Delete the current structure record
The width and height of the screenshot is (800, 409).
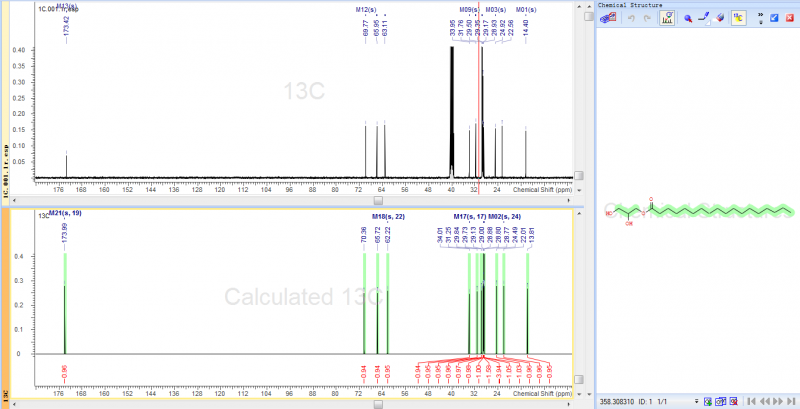(x=733, y=402)
